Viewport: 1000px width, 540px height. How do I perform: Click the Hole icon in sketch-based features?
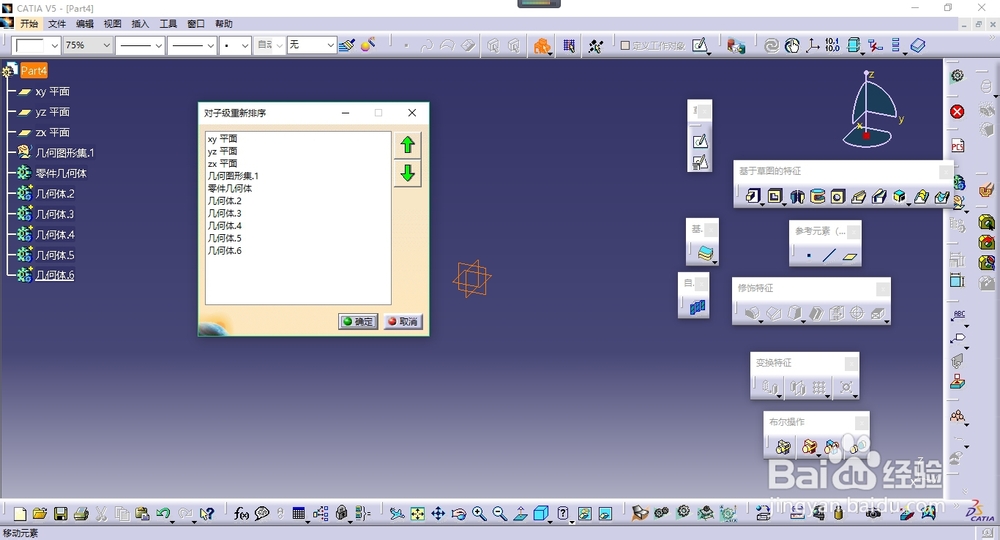click(x=838, y=196)
